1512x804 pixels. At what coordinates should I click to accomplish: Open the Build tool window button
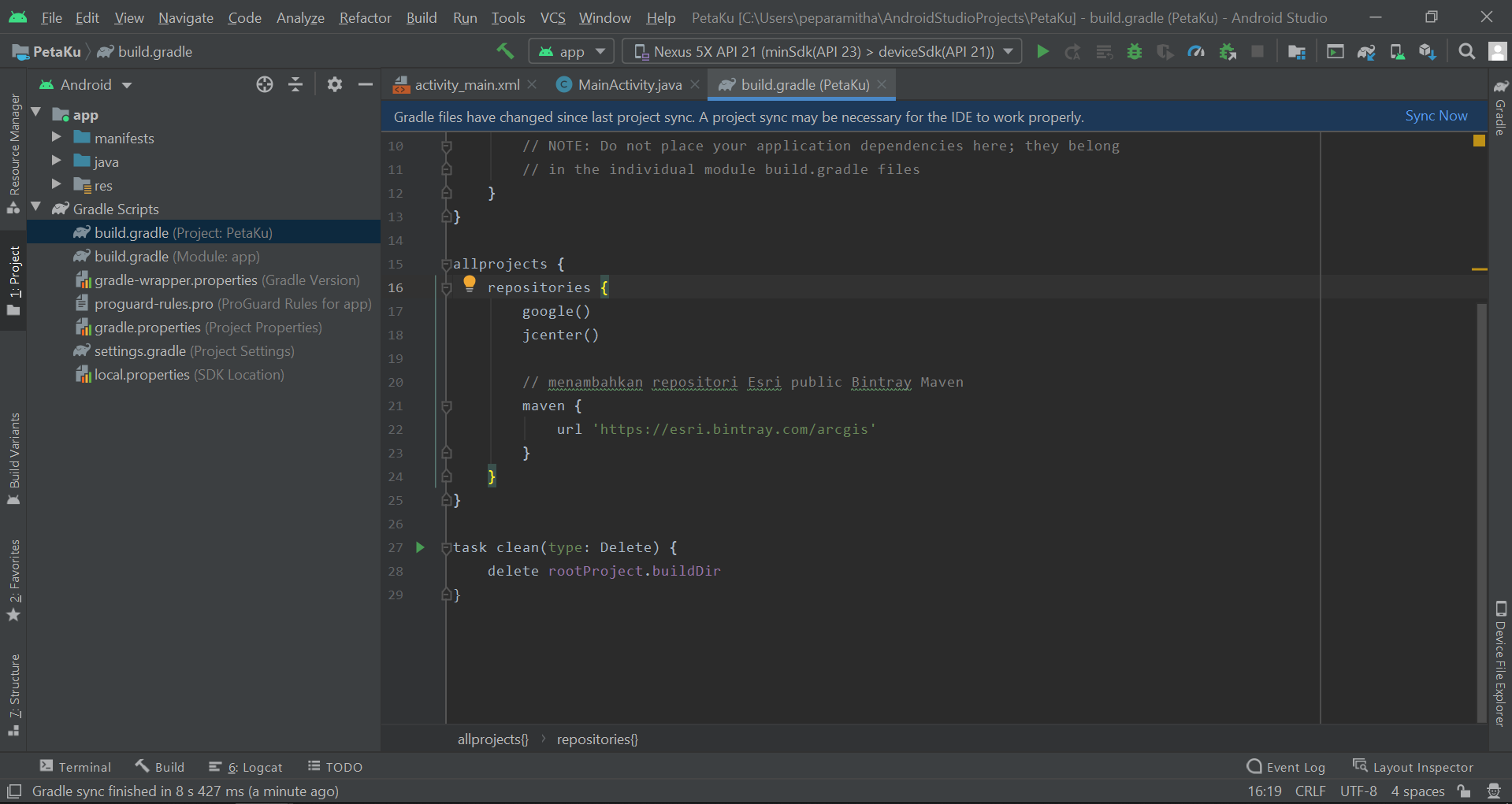[x=160, y=767]
